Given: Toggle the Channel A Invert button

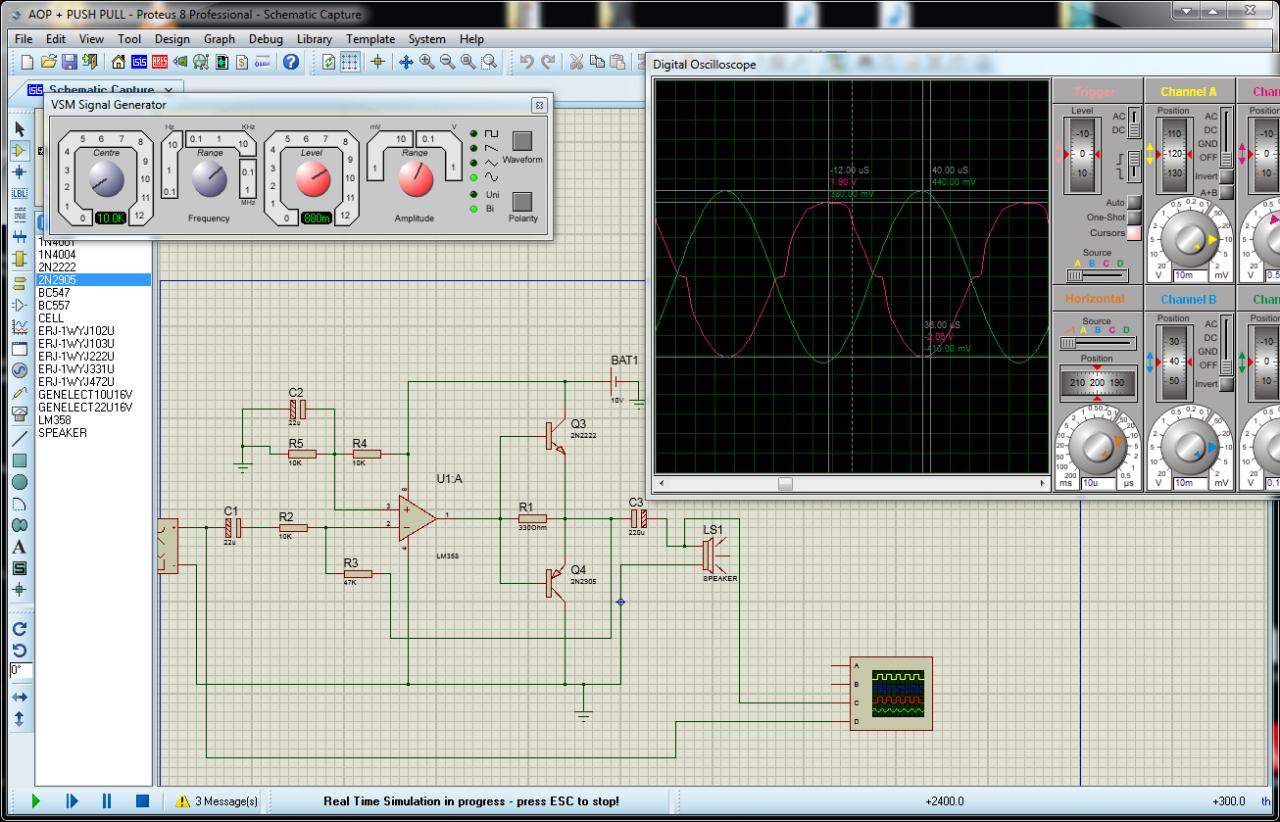Looking at the screenshot, I should coord(1225,176).
